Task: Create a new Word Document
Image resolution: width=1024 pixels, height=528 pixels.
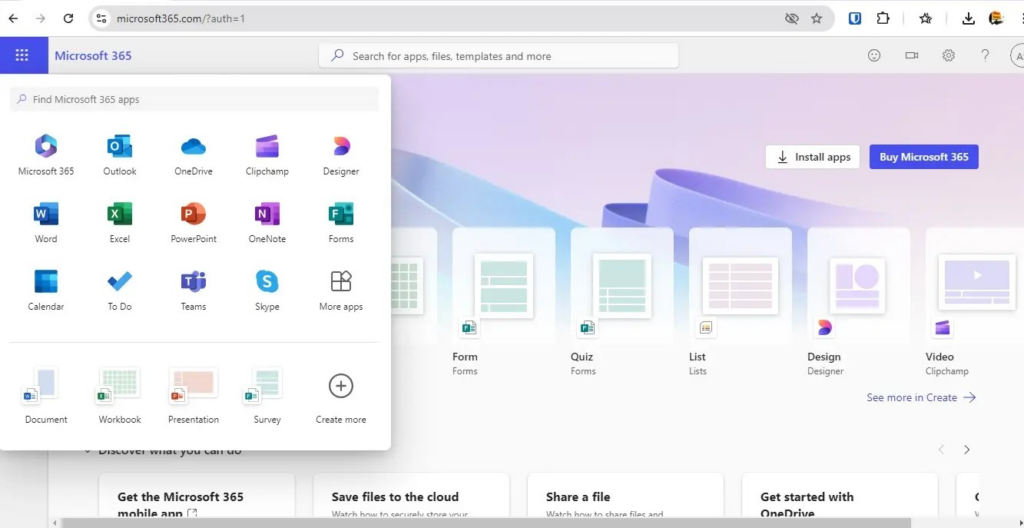Action: pos(46,396)
